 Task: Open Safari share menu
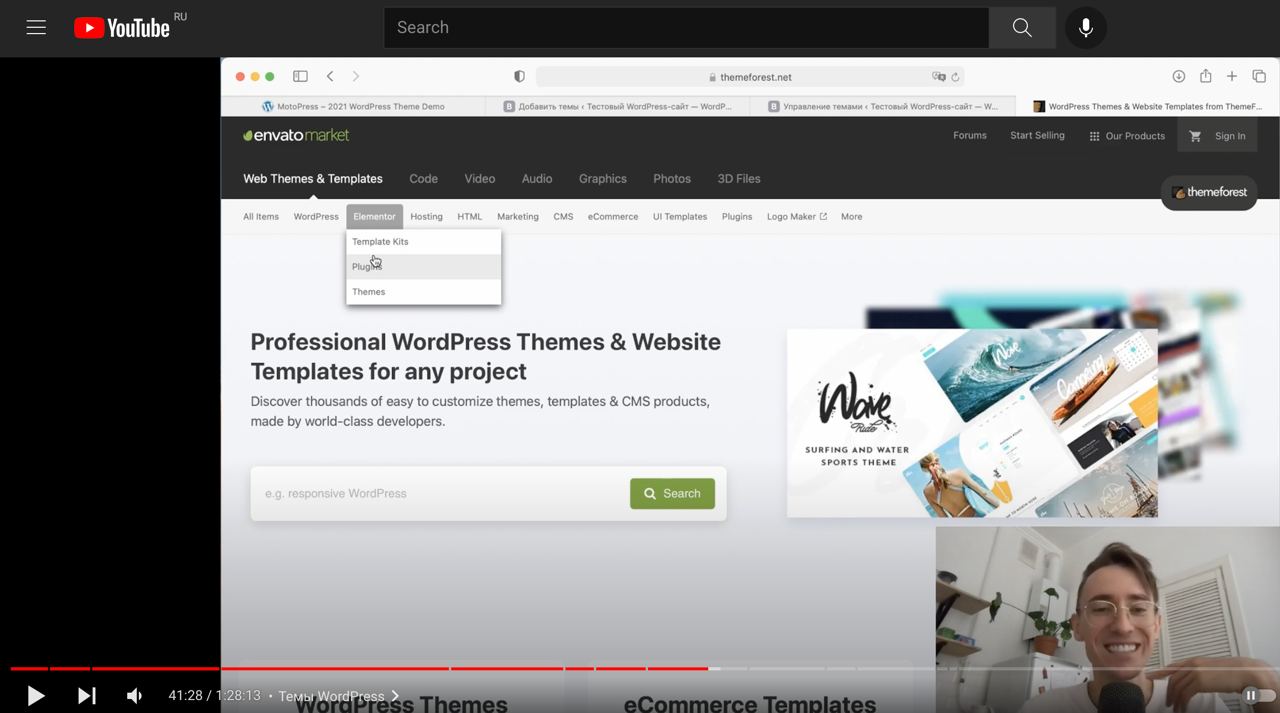(x=1206, y=76)
